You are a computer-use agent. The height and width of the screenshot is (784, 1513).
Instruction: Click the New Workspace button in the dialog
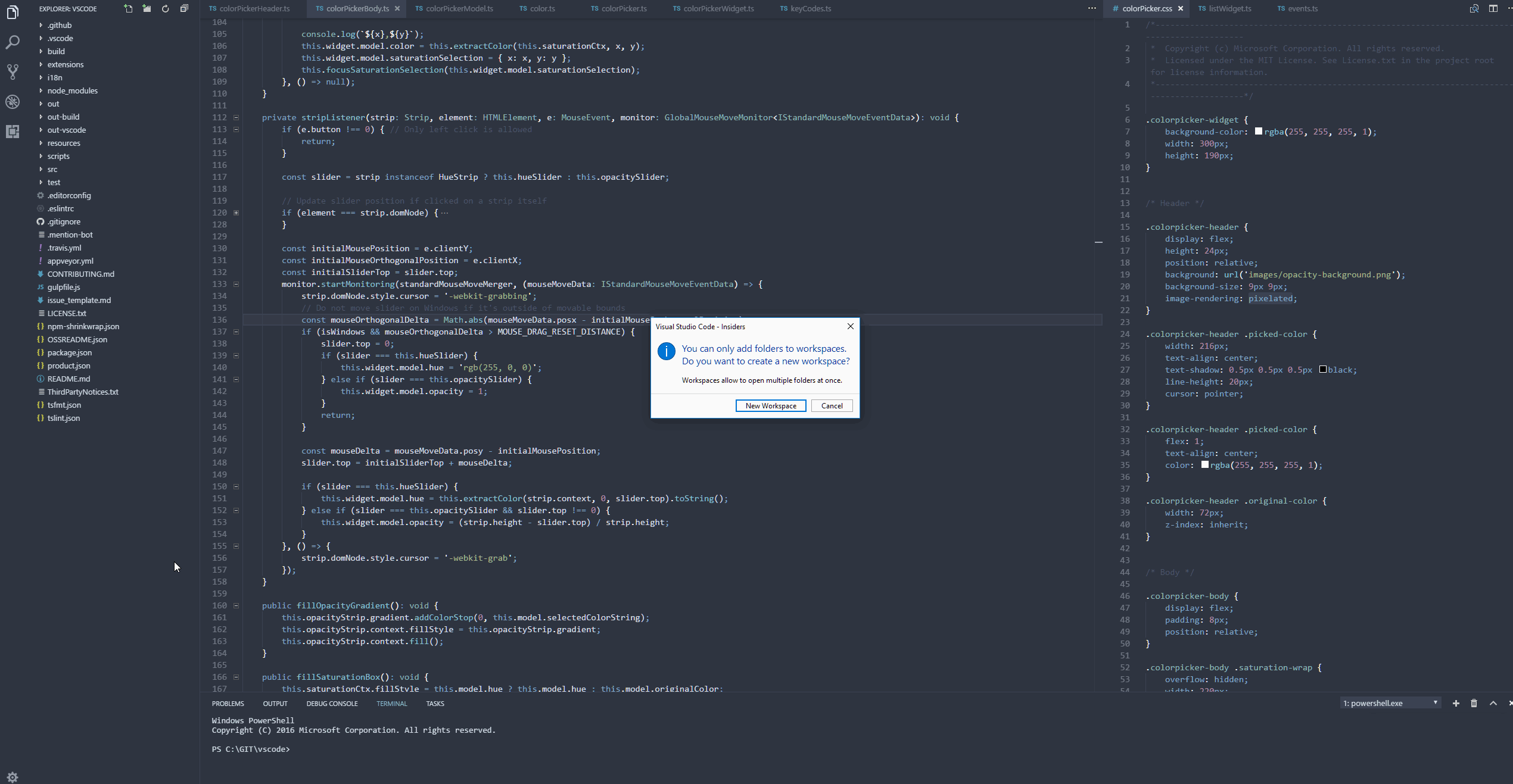pos(770,405)
